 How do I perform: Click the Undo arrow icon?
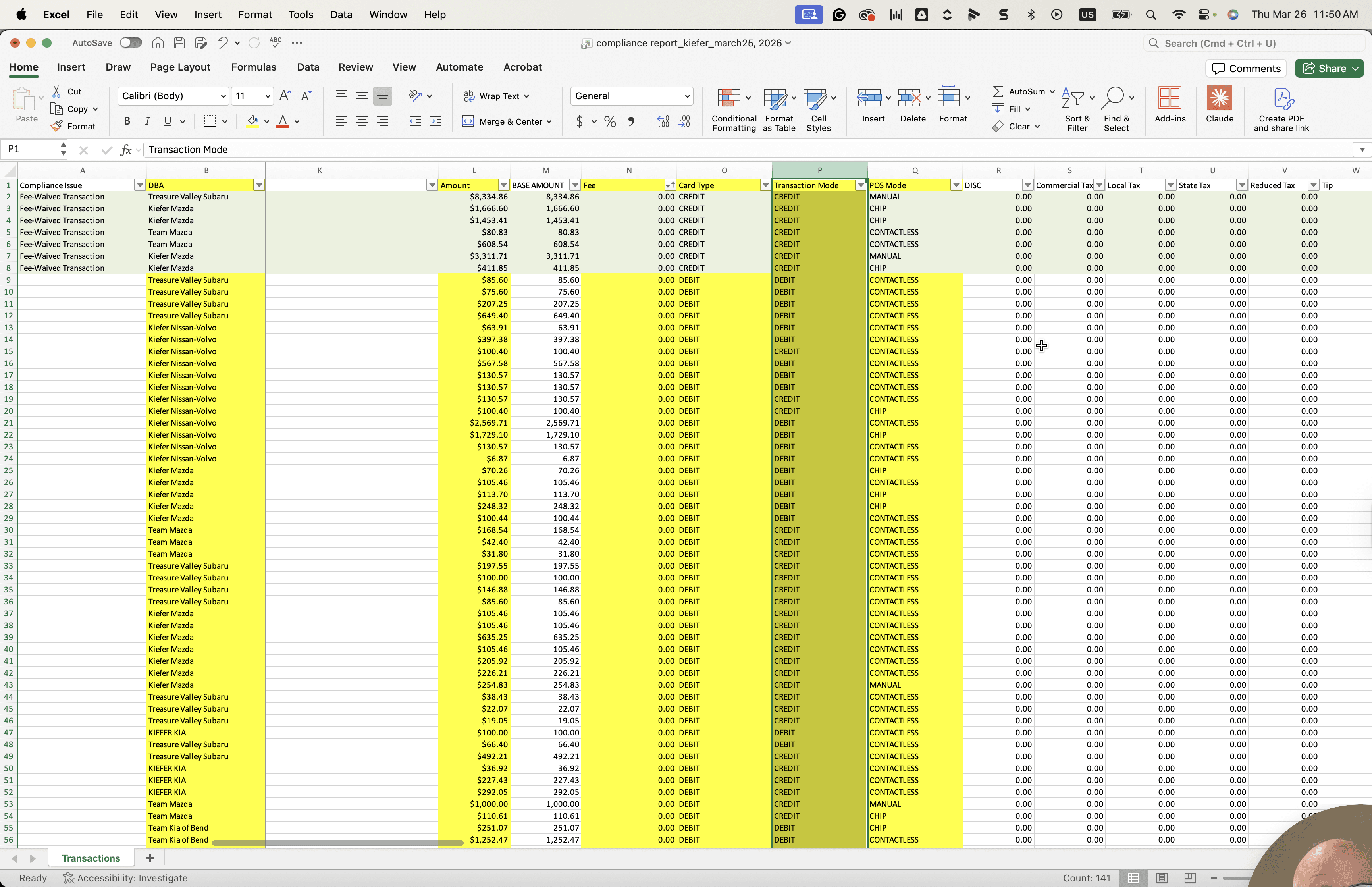coord(222,42)
